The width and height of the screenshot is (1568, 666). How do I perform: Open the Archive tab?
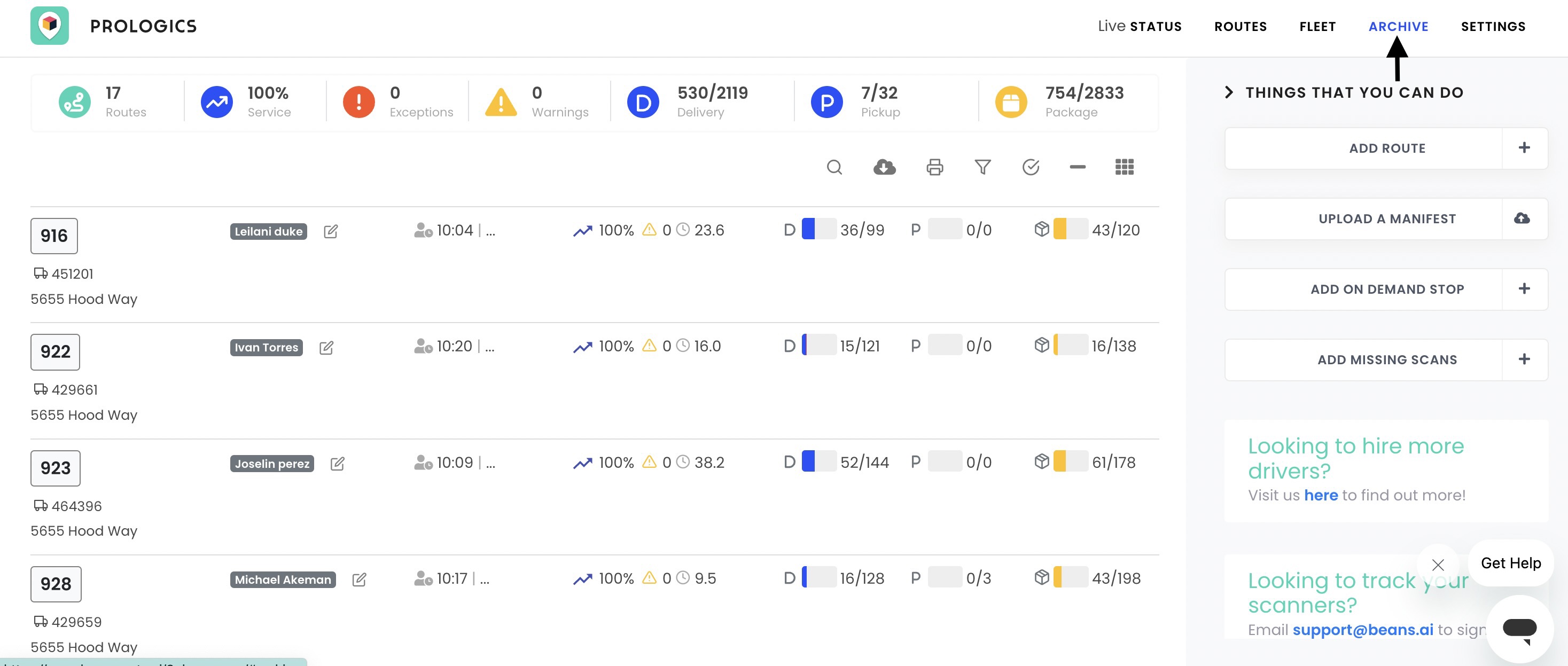tap(1398, 27)
